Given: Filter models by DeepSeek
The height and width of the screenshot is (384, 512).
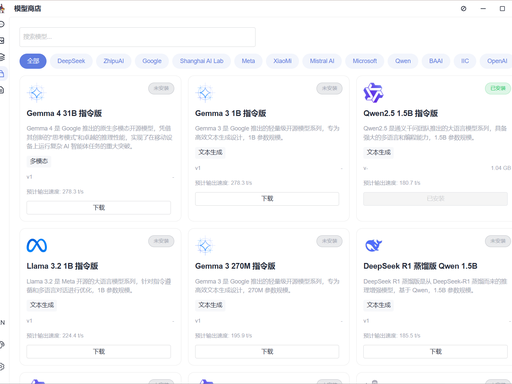Looking at the screenshot, I should pyautogui.click(x=71, y=61).
